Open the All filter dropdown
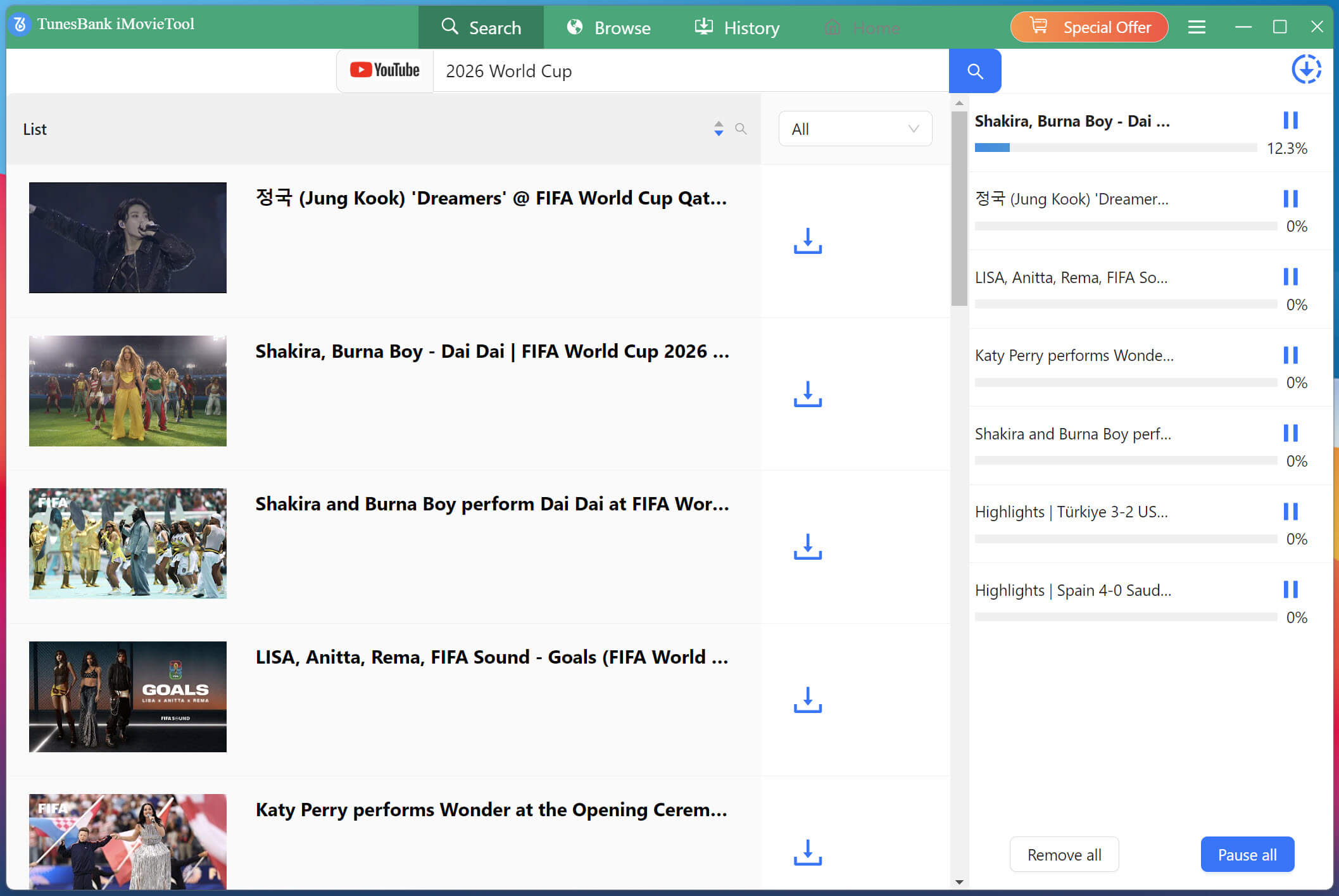The height and width of the screenshot is (896, 1339). pos(855,129)
